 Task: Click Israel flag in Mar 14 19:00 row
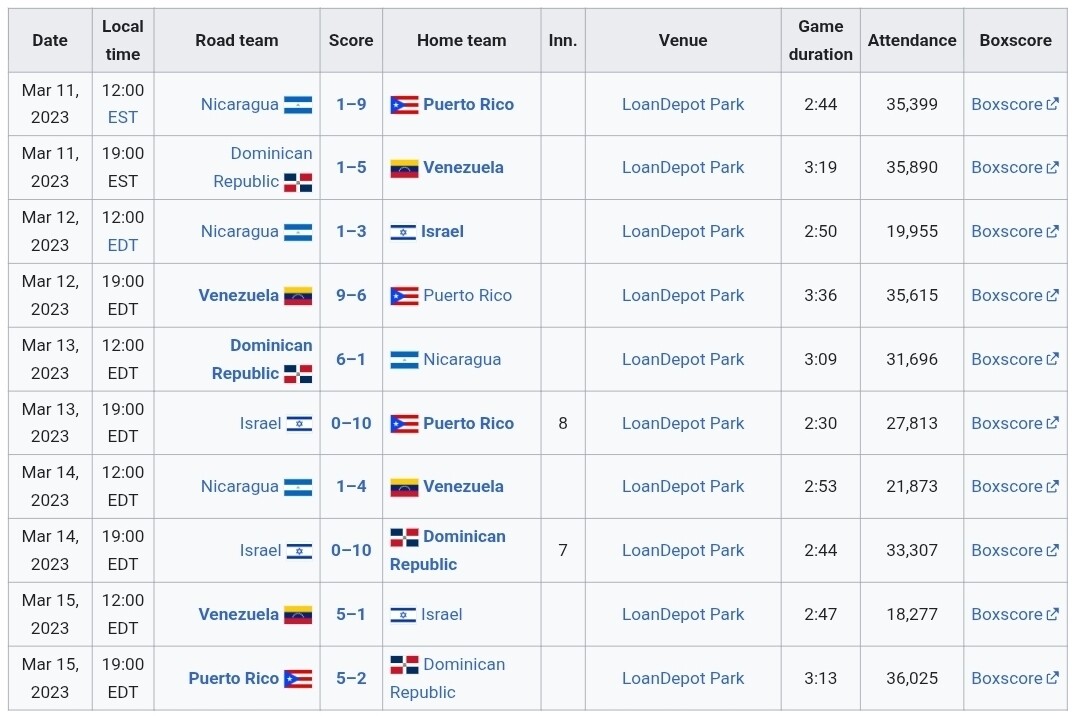pos(299,551)
